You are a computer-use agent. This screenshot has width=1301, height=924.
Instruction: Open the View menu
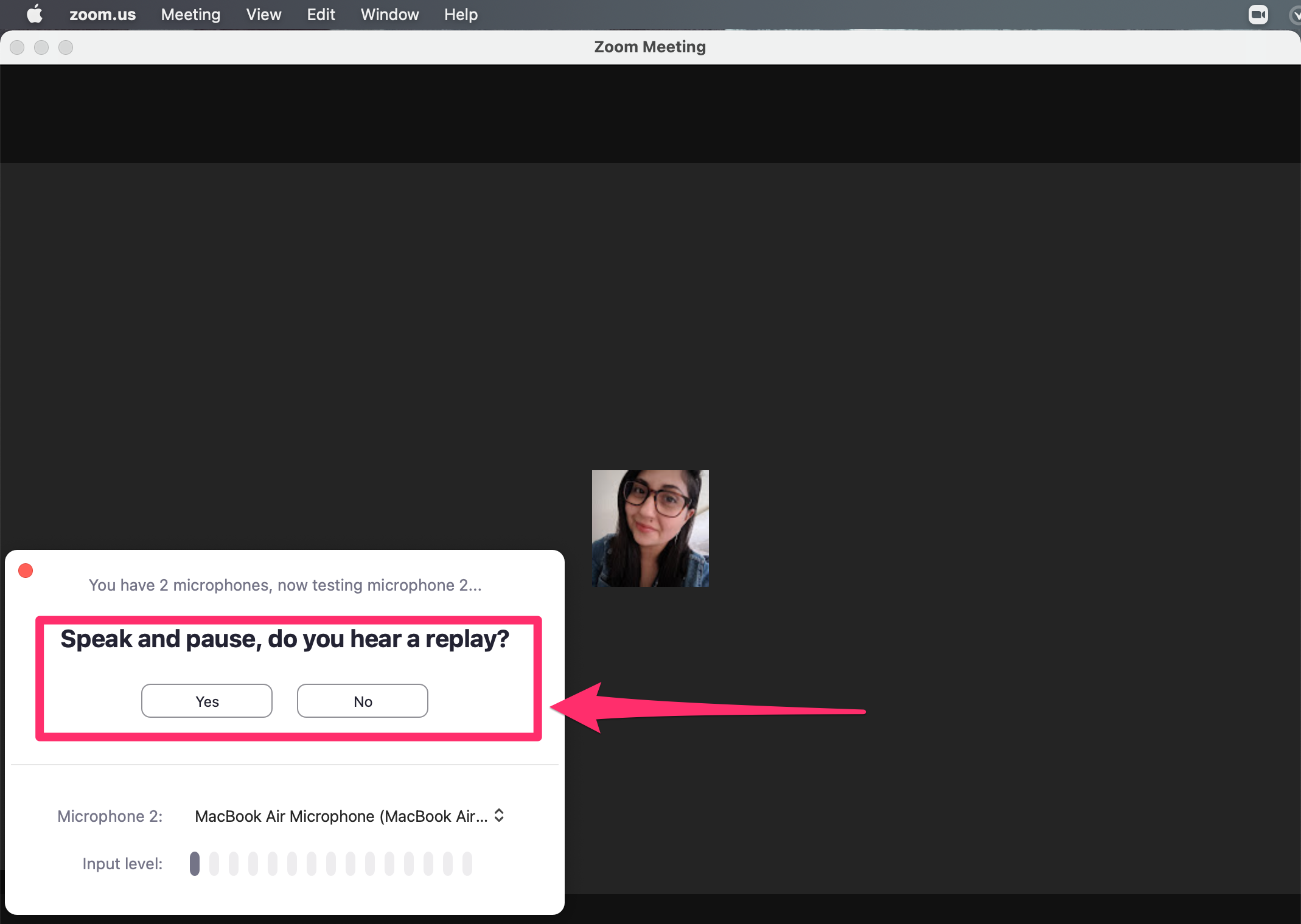262,14
